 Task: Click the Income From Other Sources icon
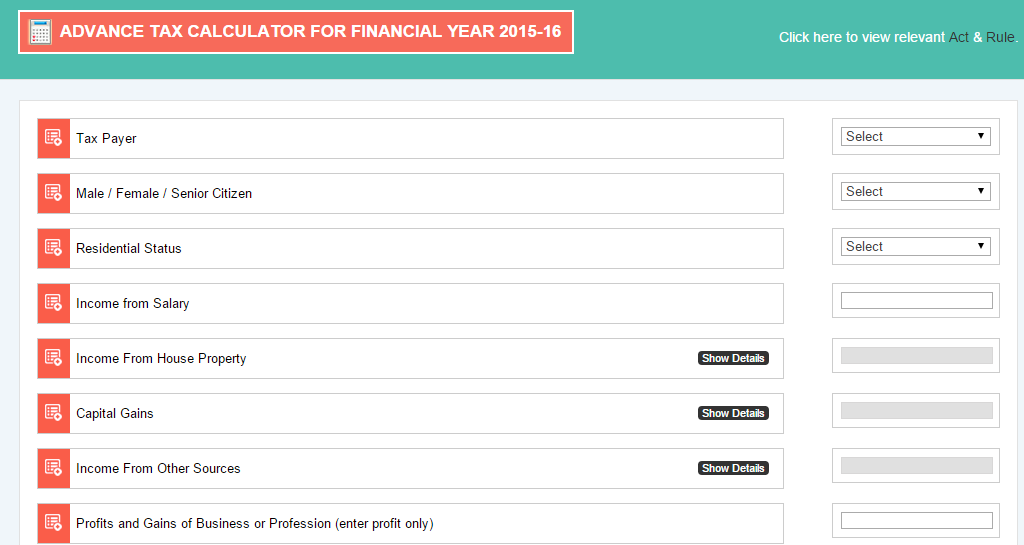pyautogui.click(x=54, y=468)
